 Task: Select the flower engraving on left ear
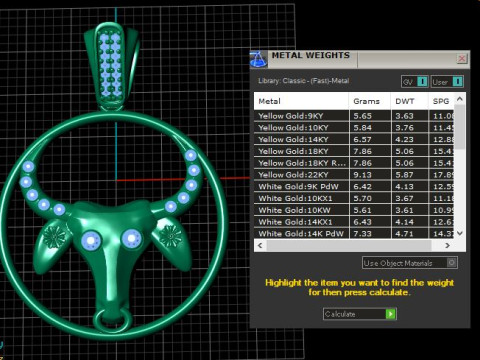pos(54,236)
